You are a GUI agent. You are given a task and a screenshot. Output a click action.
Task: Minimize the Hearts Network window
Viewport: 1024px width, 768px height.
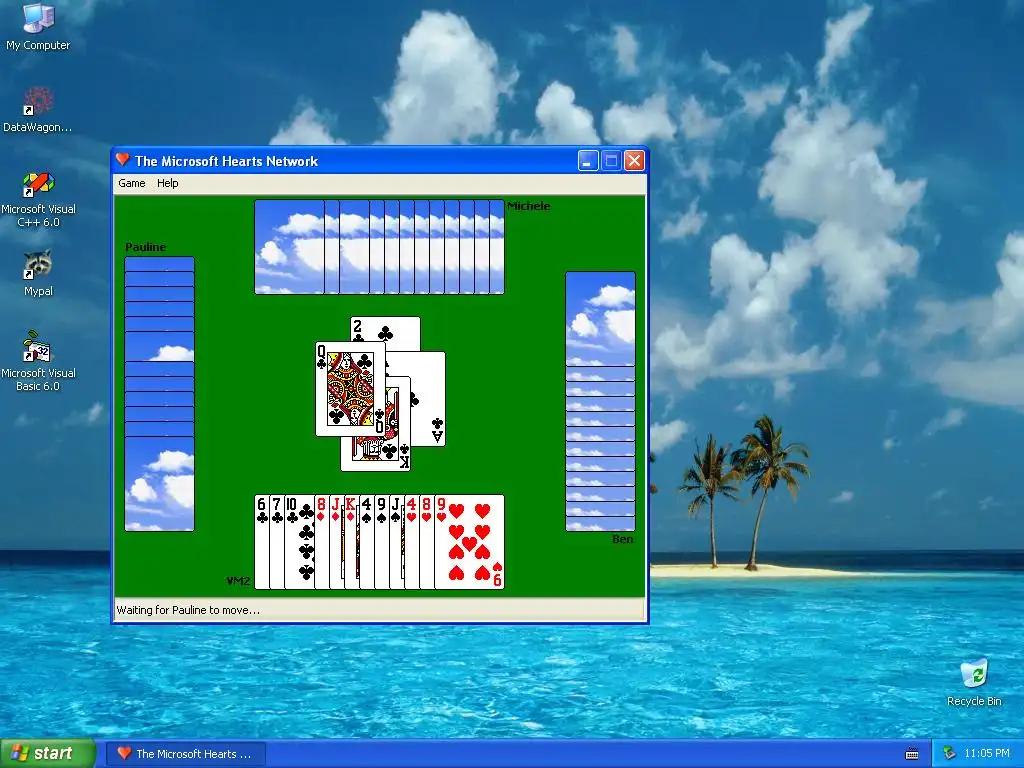(x=588, y=161)
